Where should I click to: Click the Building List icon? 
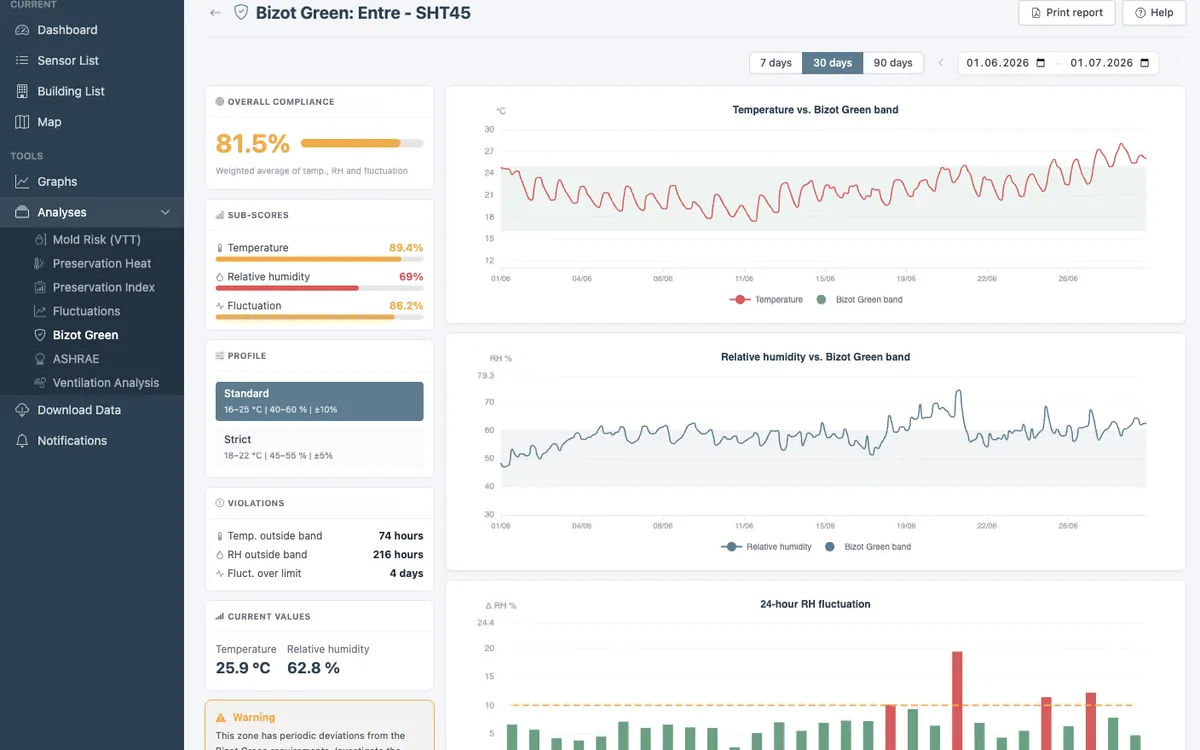(x=22, y=91)
